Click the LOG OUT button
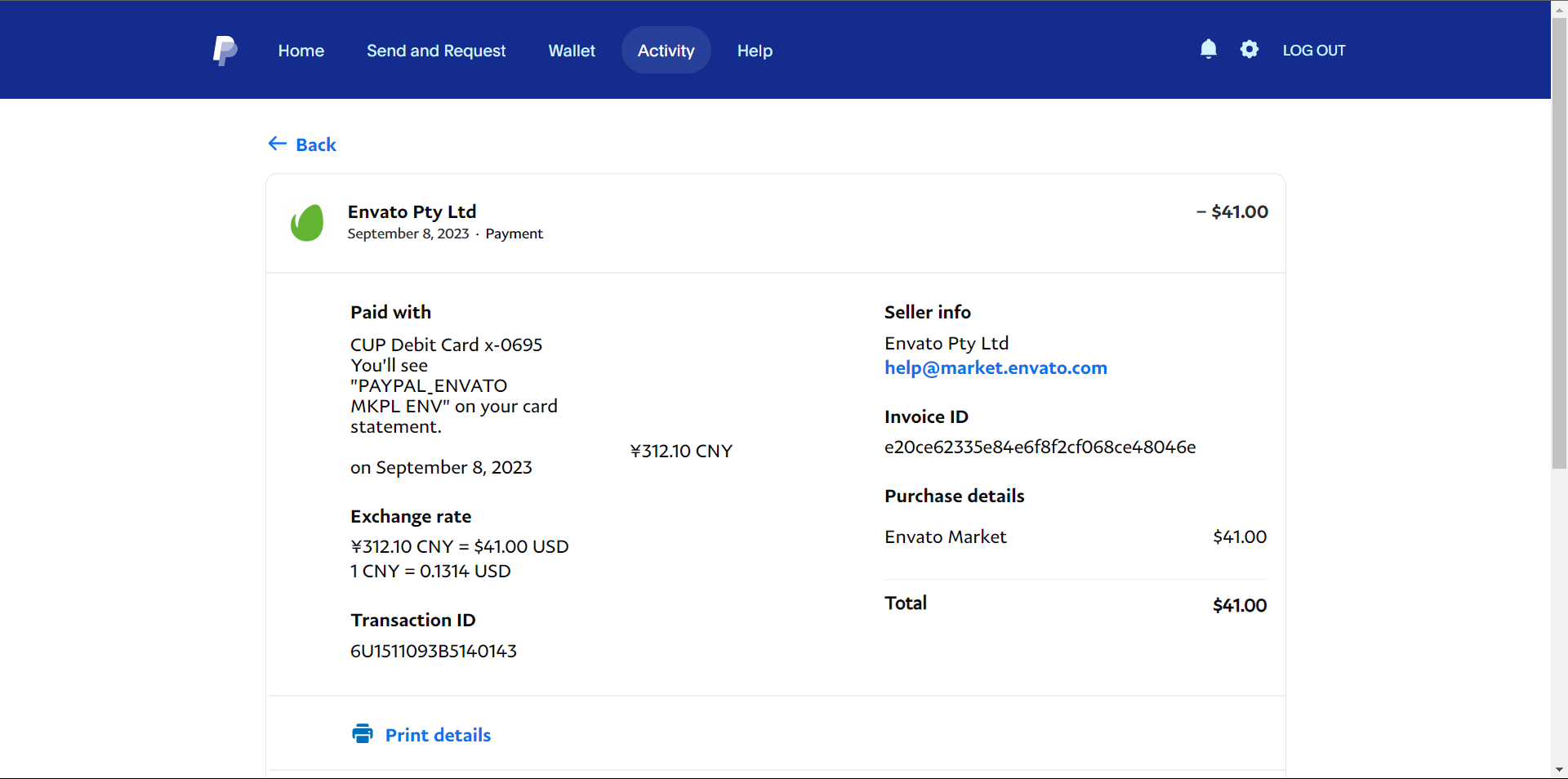This screenshot has width=1568, height=779. pos(1313,51)
